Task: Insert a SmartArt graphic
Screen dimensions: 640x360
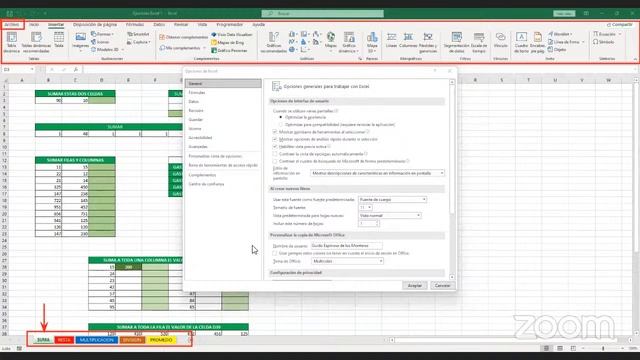Action: (x=138, y=34)
